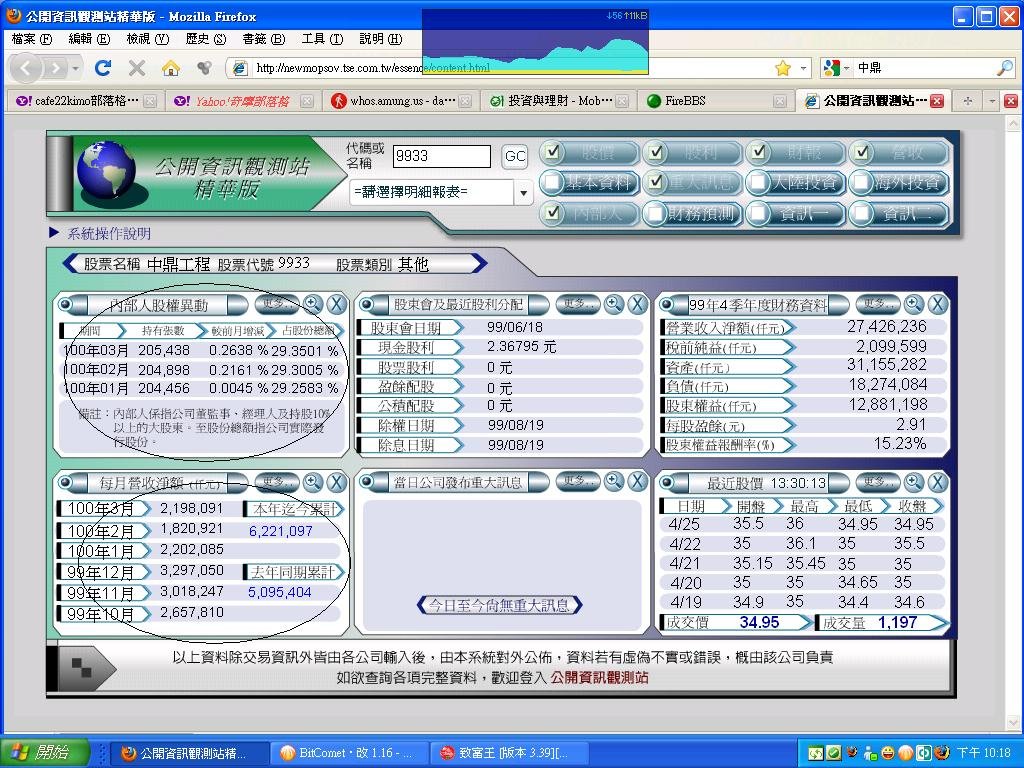
Task: Close the FireBBS tab
Action: (779, 101)
